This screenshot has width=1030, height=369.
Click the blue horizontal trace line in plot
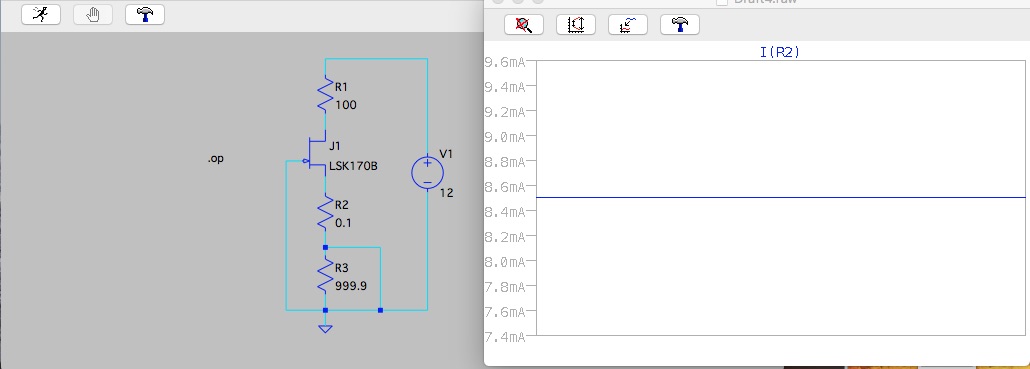click(x=781, y=197)
